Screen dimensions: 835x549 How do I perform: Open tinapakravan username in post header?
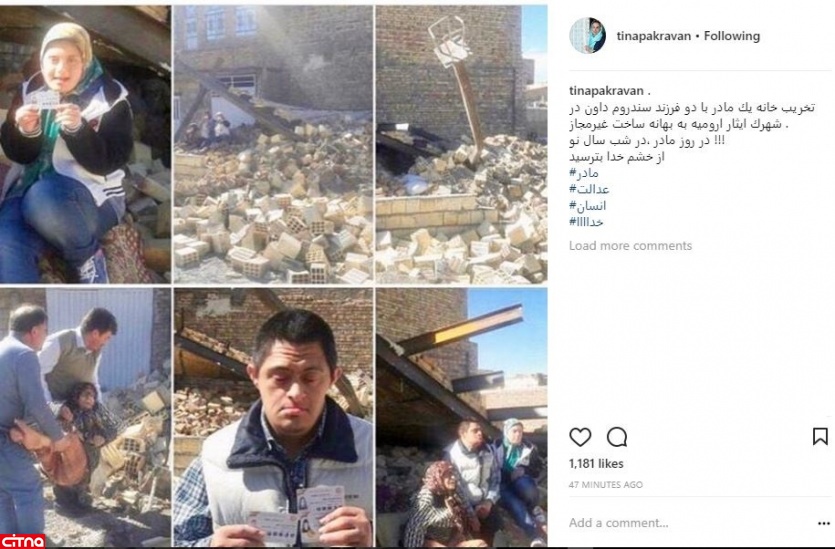[x=653, y=36]
